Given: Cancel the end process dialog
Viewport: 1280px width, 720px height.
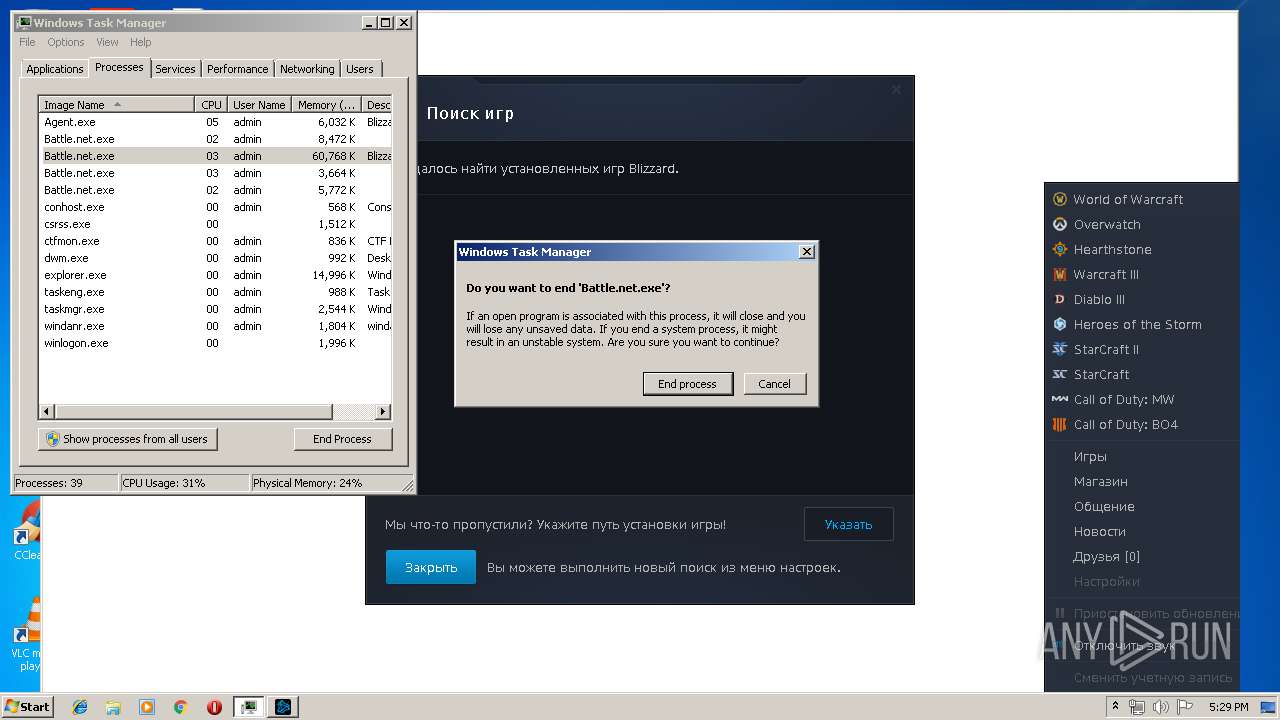Looking at the screenshot, I should [x=774, y=384].
